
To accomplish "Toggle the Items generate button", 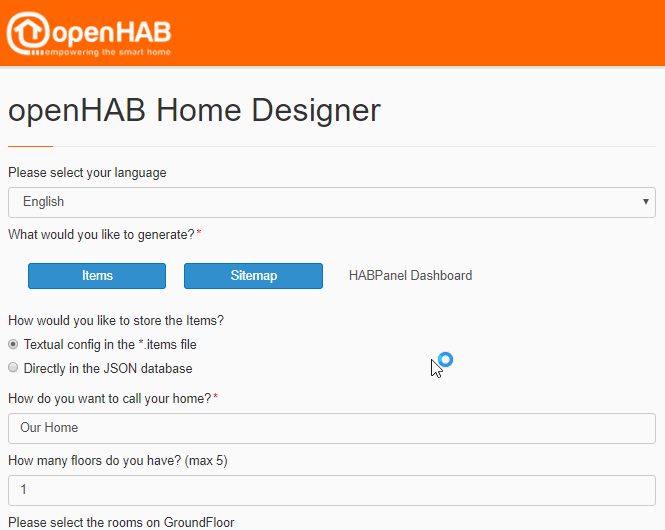I will pyautogui.click(x=97, y=276).
